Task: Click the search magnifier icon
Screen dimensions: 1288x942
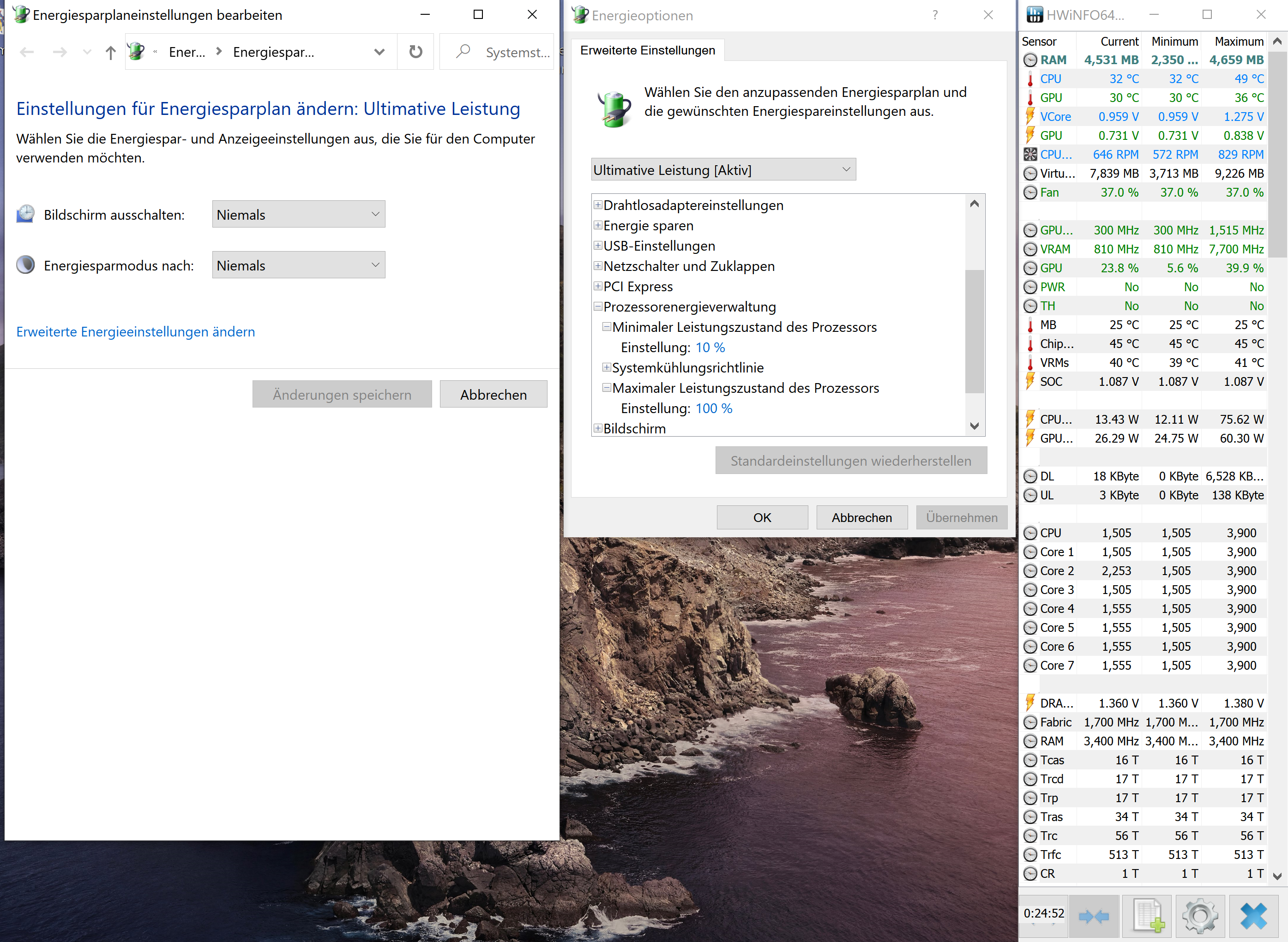Action: (x=463, y=52)
